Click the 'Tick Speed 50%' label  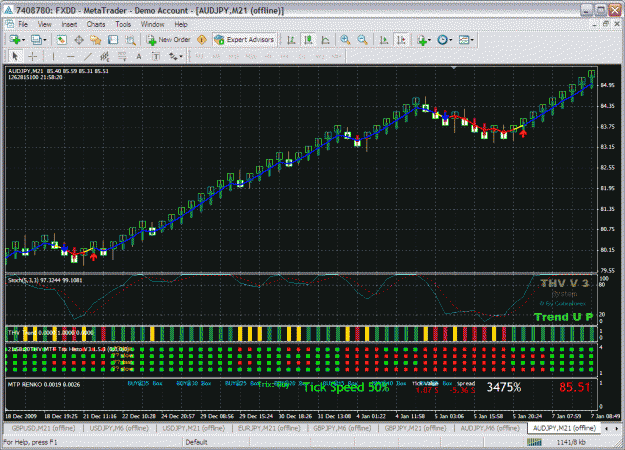tap(346, 387)
